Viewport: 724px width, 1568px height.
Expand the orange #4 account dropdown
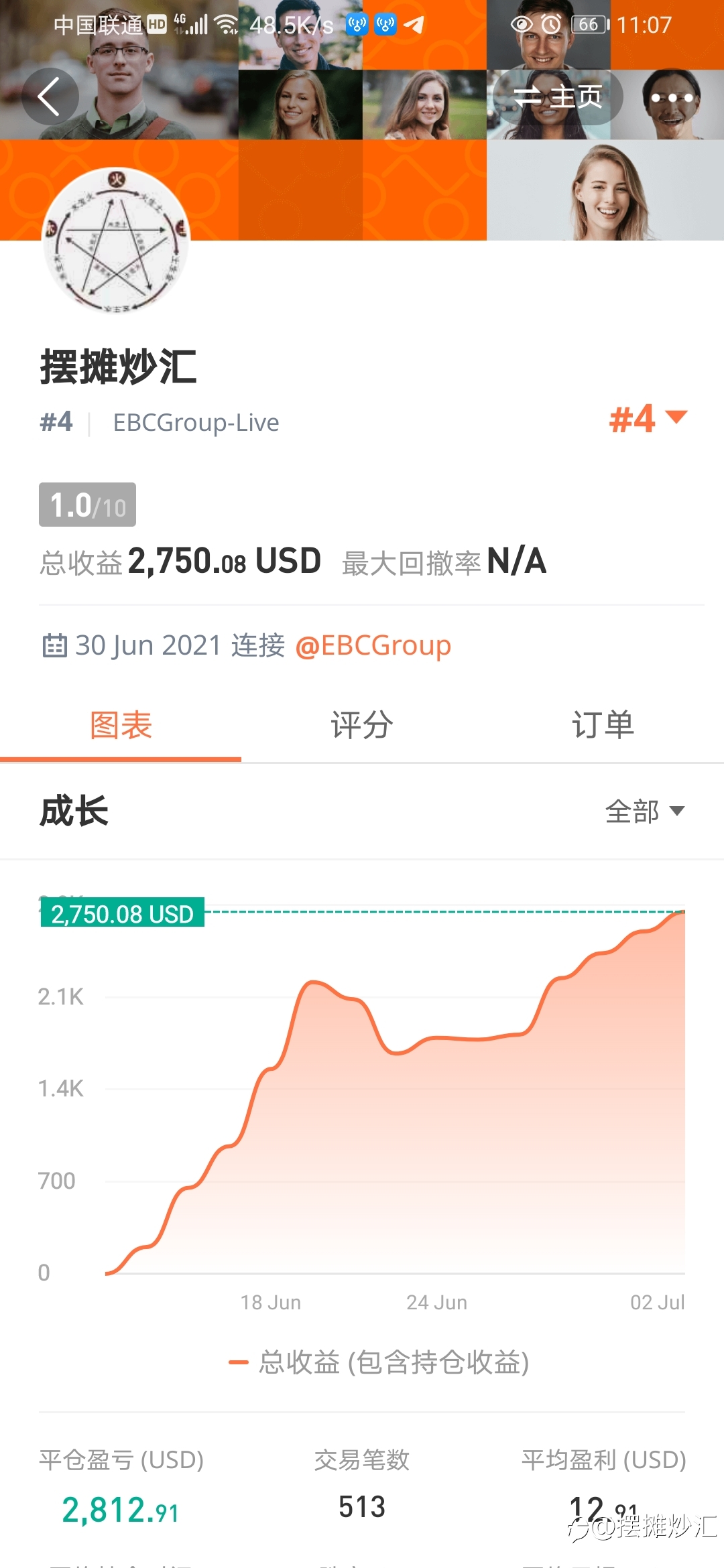tap(648, 419)
